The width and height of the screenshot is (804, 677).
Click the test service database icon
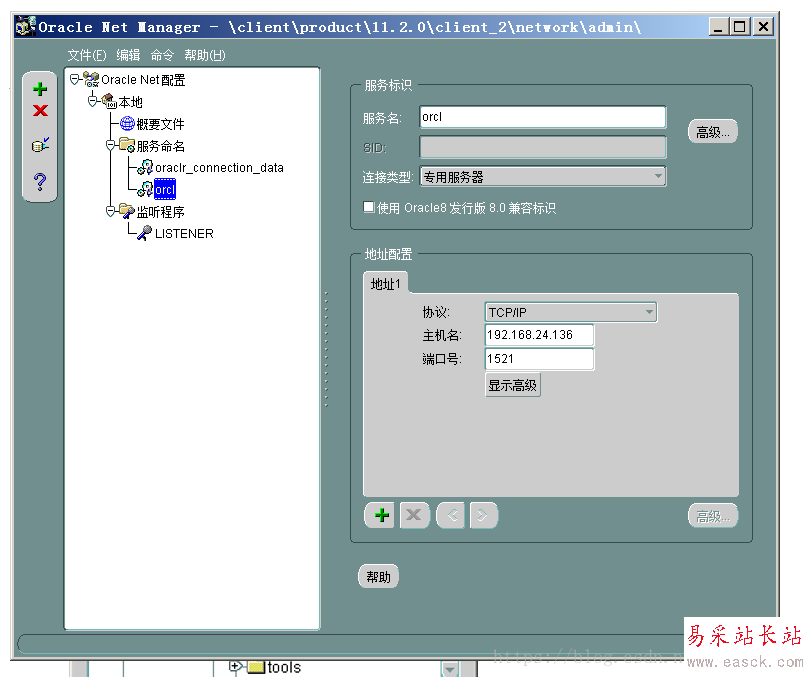(x=40, y=145)
